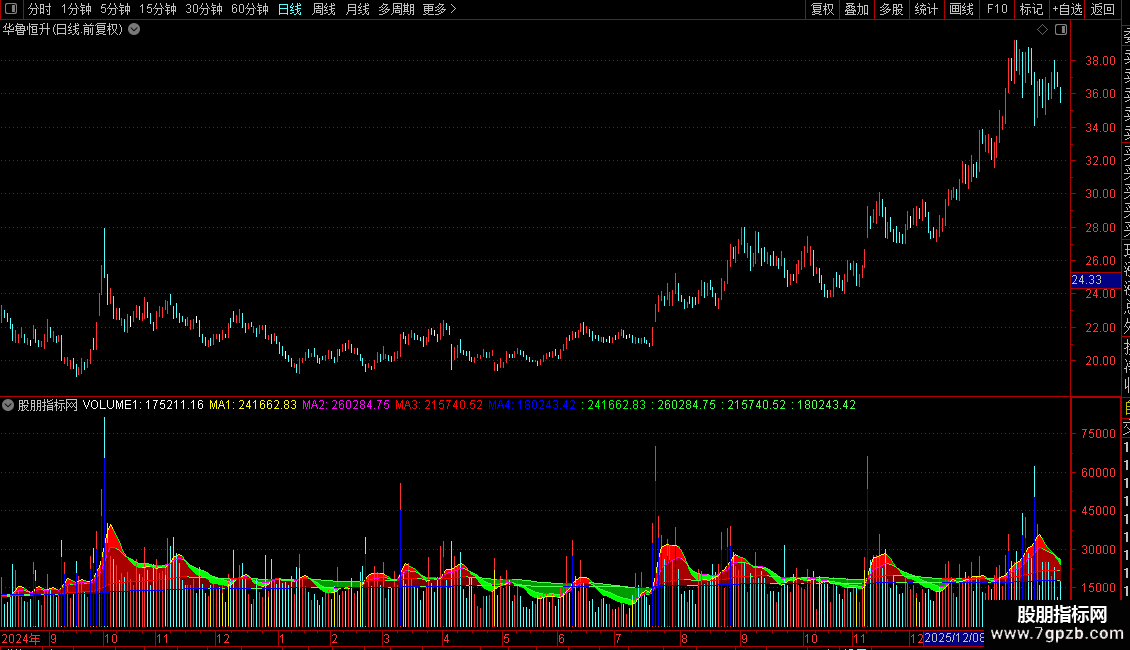Select the 日线 daily tab
The image size is (1130, 650).
click(x=290, y=9)
